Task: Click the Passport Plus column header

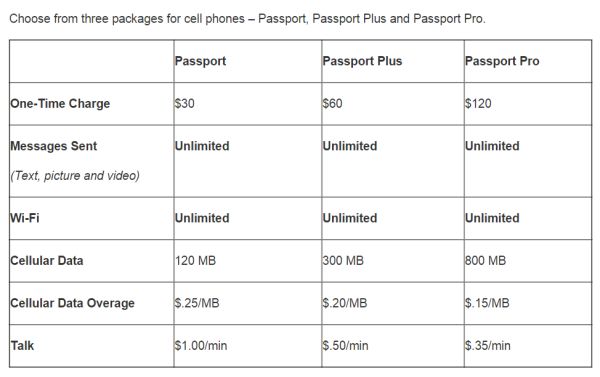Action: coord(362,61)
